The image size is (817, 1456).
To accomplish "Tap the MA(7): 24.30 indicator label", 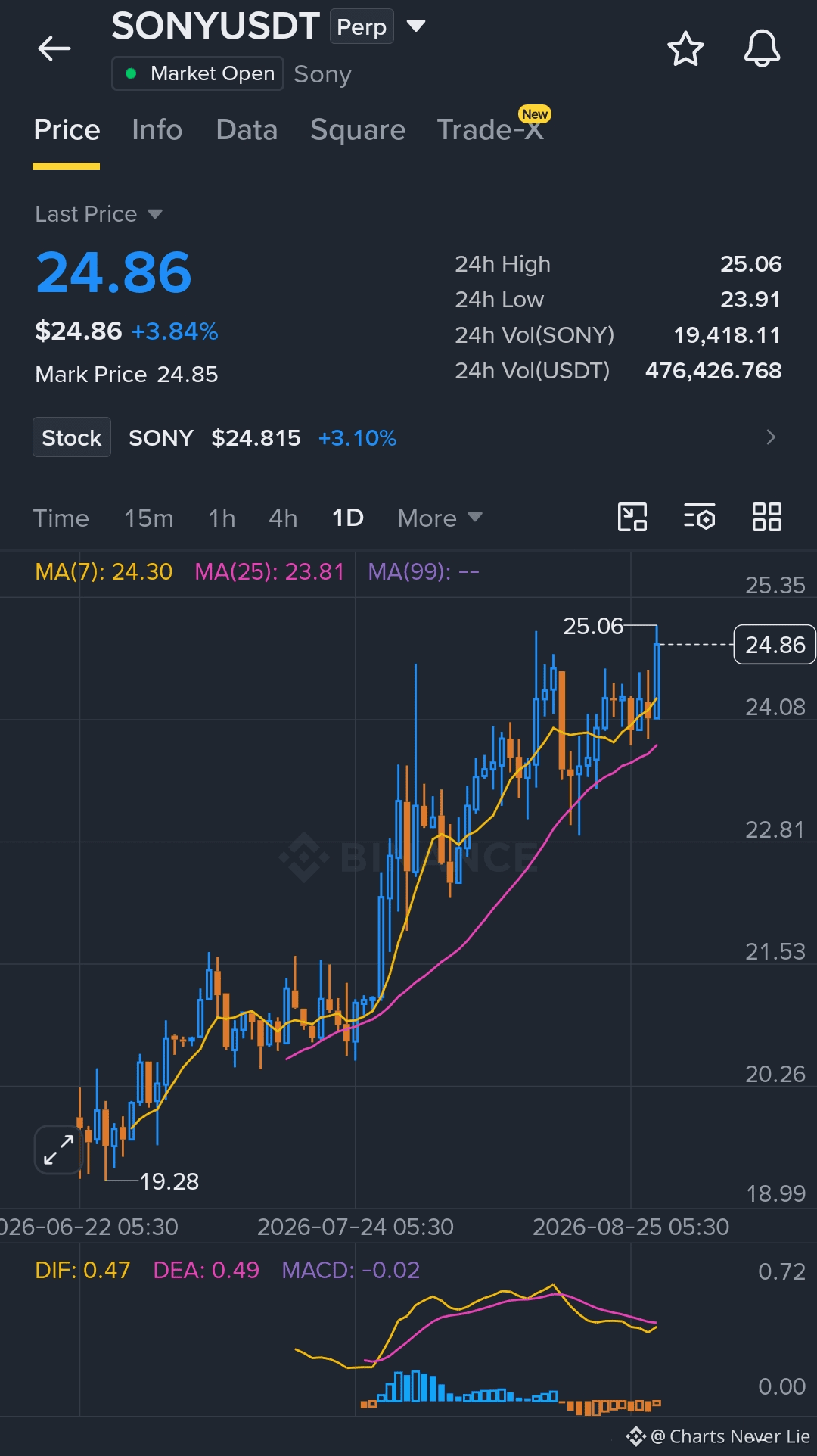I will [104, 571].
